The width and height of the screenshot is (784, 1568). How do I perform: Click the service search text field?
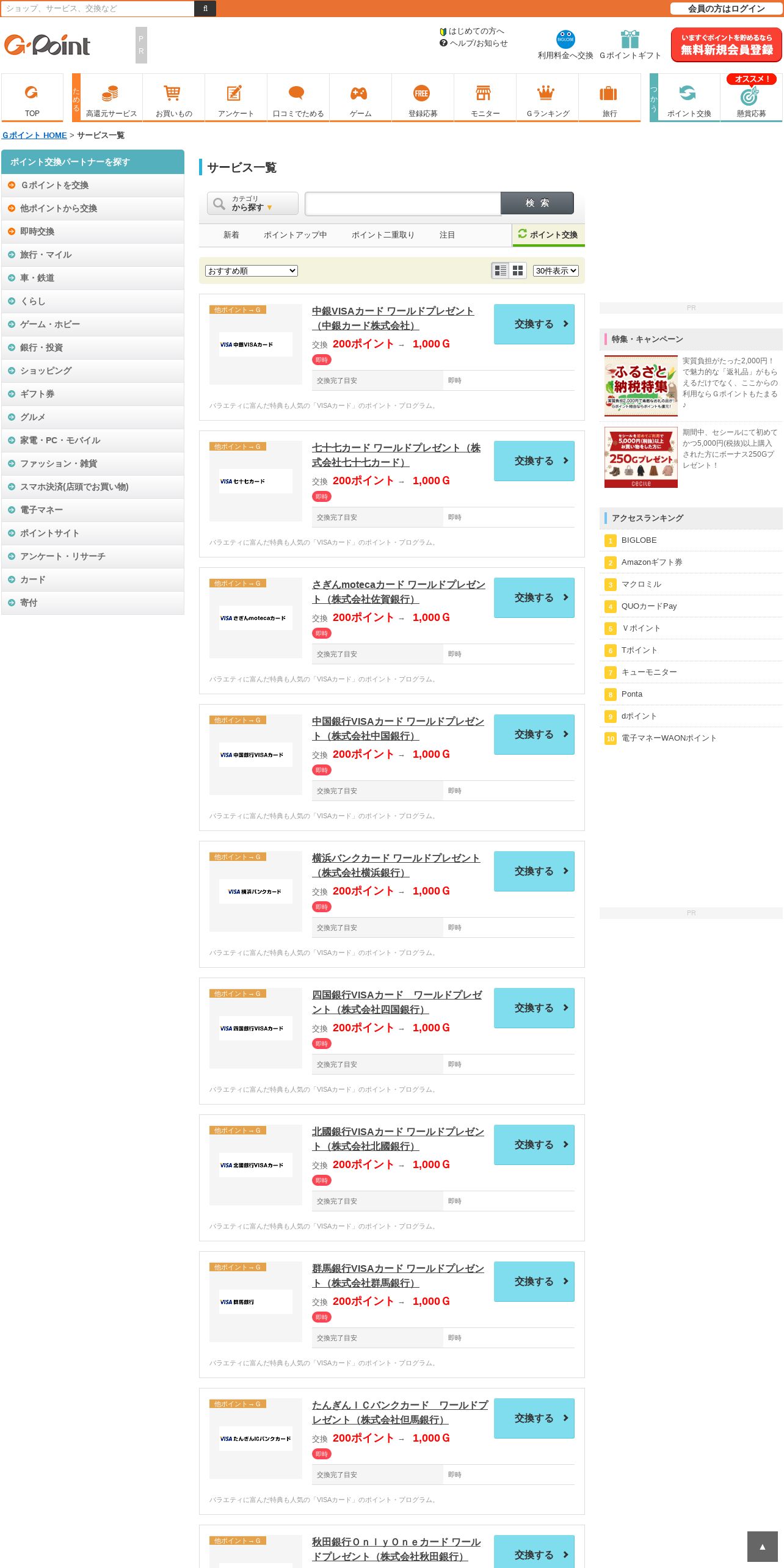pyautogui.click(x=403, y=203)
